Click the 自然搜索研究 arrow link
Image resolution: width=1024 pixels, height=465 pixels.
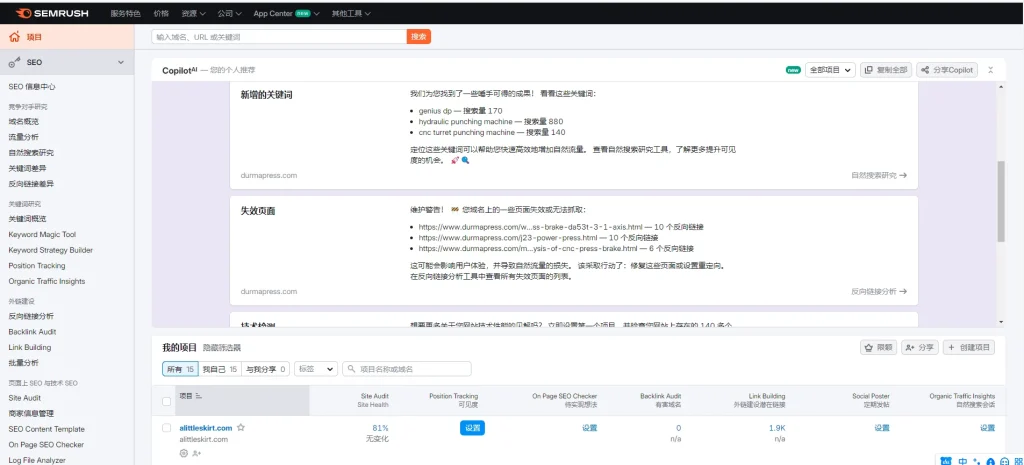pyautogui.click(x=879, y=176)
